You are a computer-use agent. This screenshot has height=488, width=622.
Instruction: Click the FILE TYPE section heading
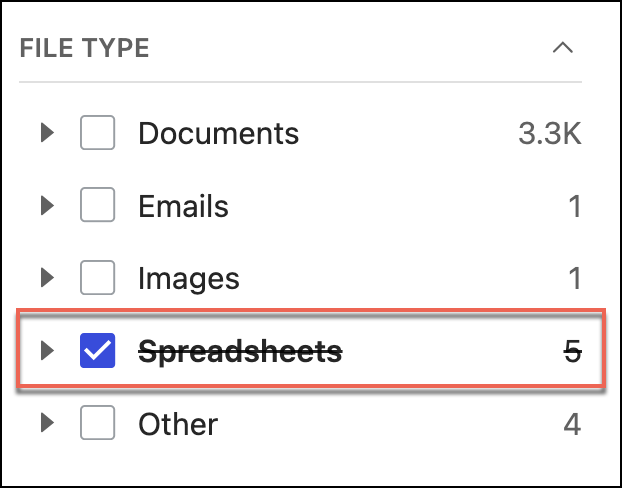coord(84,47)
